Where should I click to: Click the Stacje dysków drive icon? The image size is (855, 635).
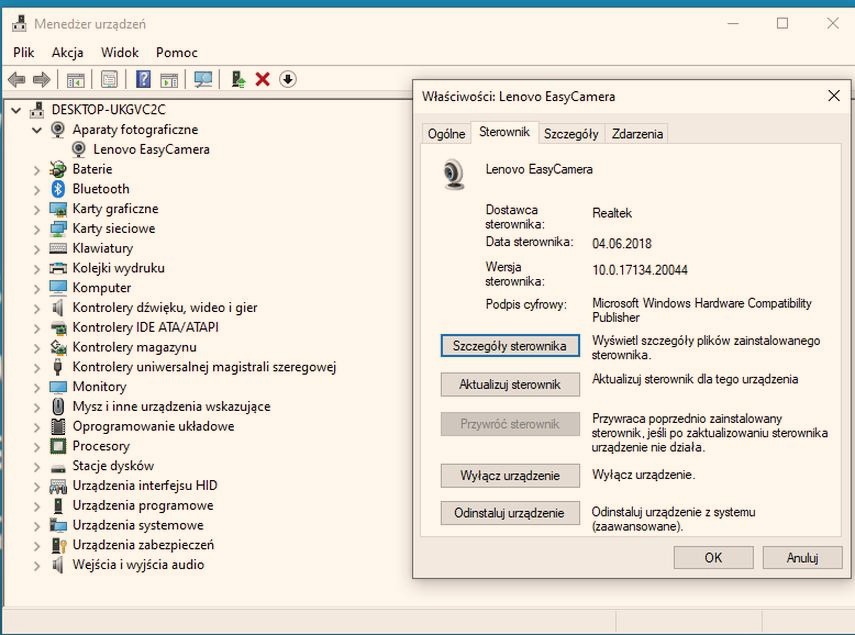click(x=58, y=467)
